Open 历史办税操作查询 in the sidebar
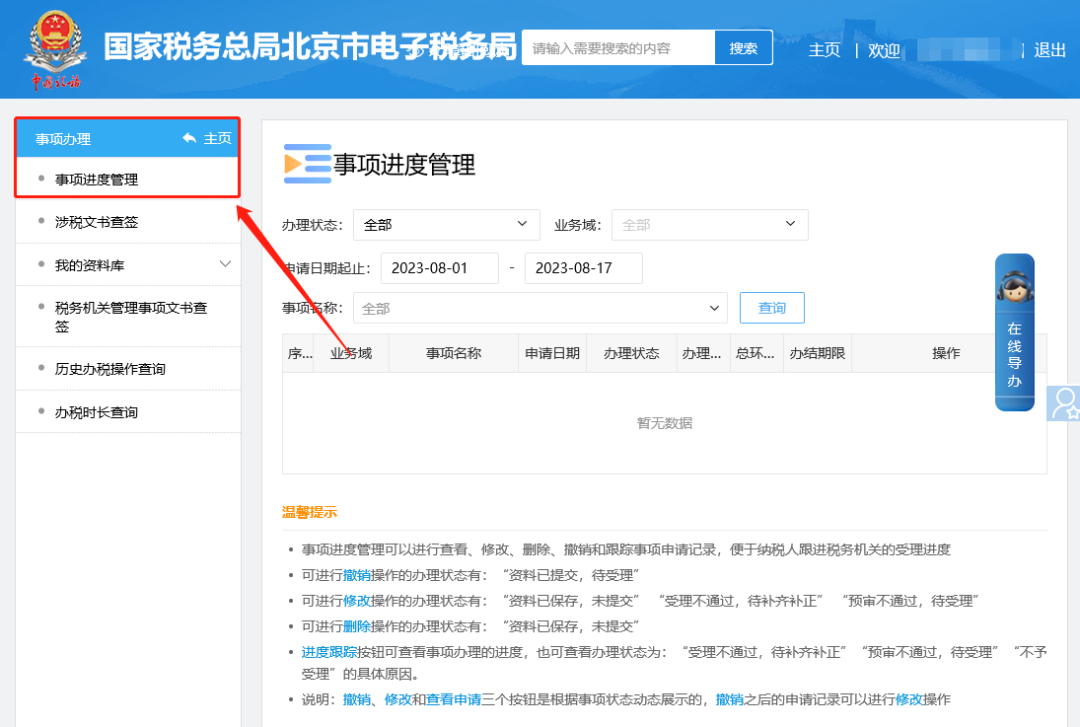The height and width of the screenshot is (727, 1080). click(x=110, y=369)
